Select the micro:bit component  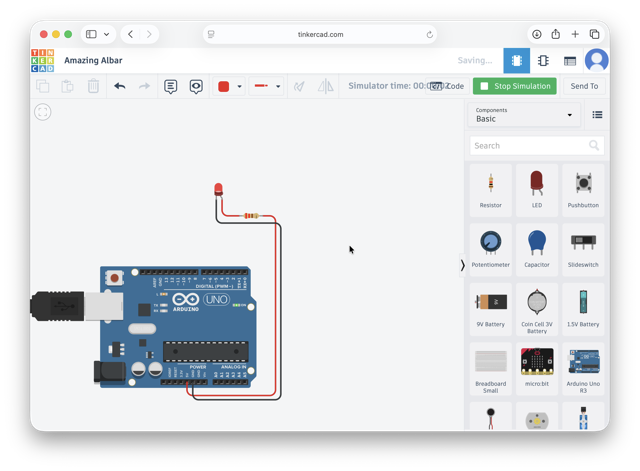(537, 369)
